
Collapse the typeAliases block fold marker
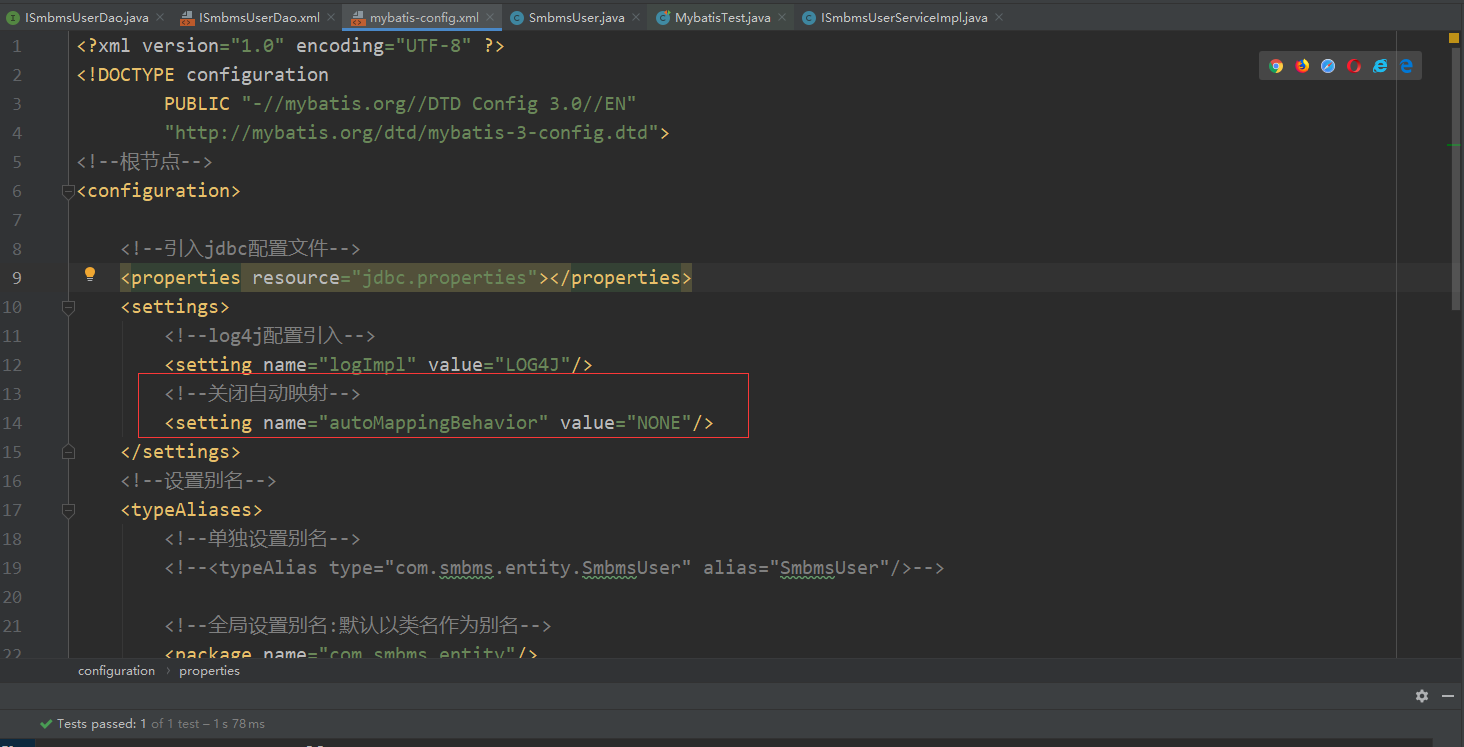(x=68, y=510)
